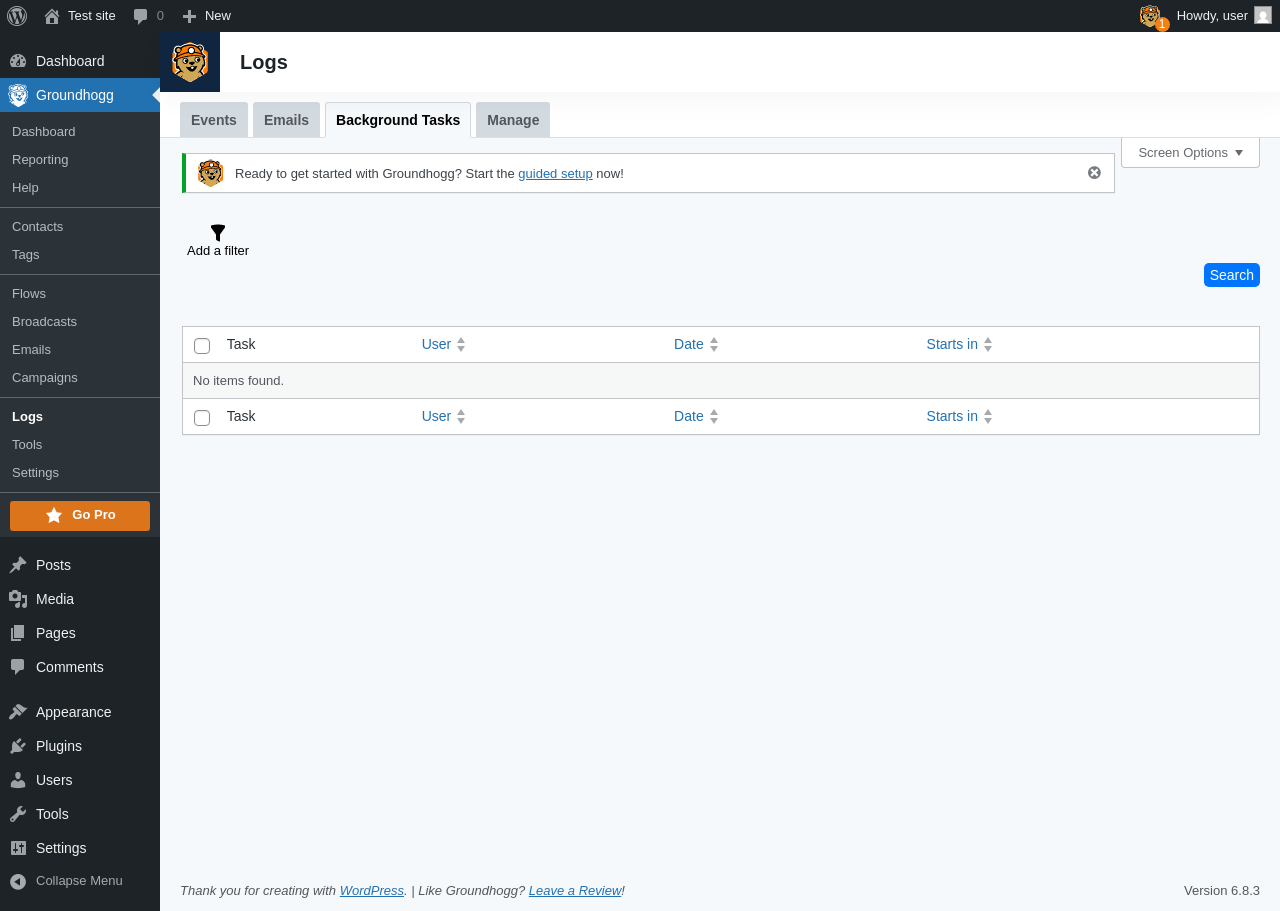Check select-all box in table header
This screenshot has height=911, width=1280.
202,346
